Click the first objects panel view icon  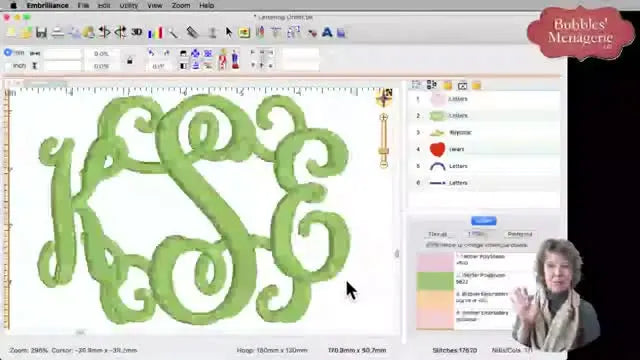coord(416,85)
